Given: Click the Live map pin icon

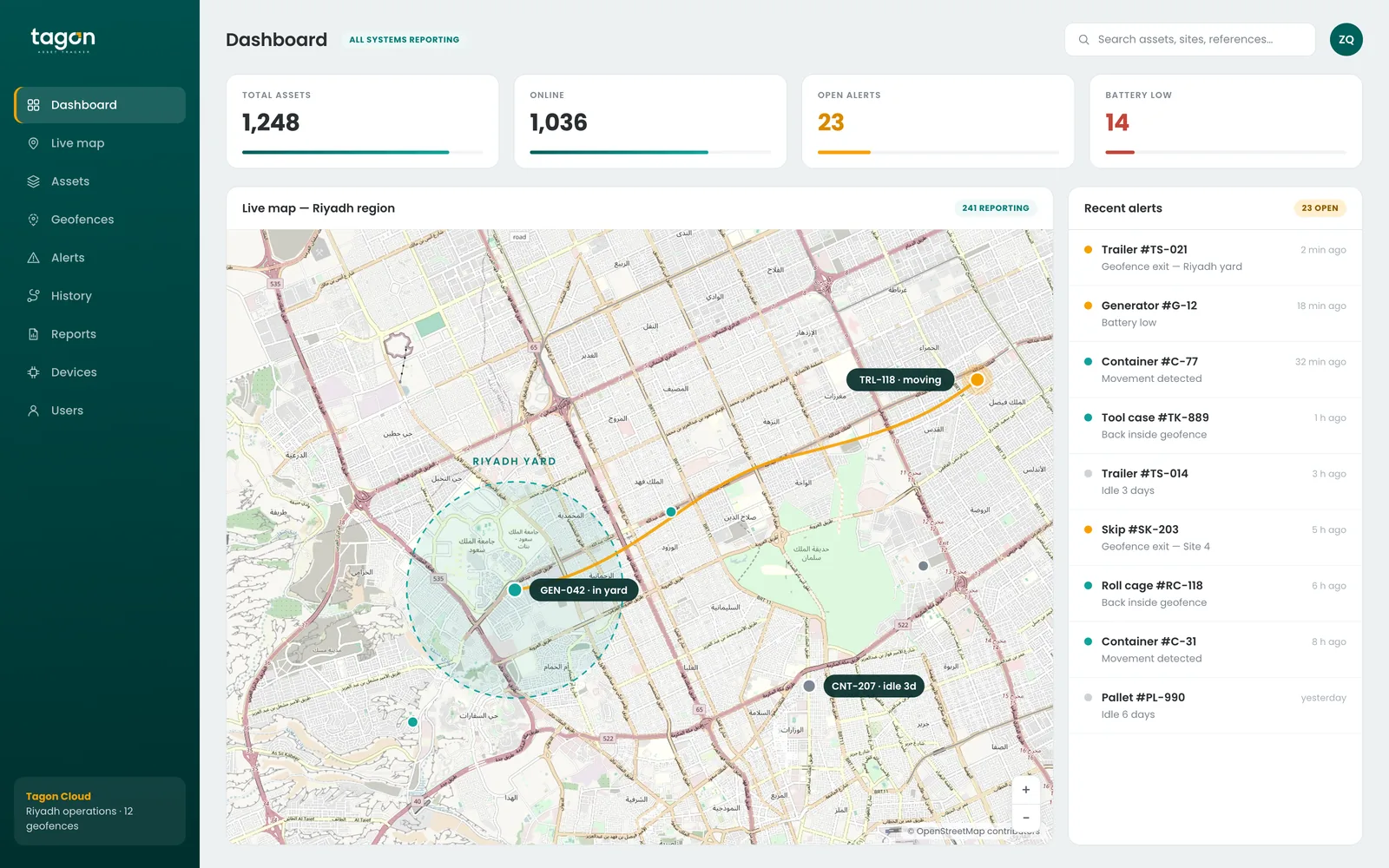Looking at the screenshot, I should 33,143.
